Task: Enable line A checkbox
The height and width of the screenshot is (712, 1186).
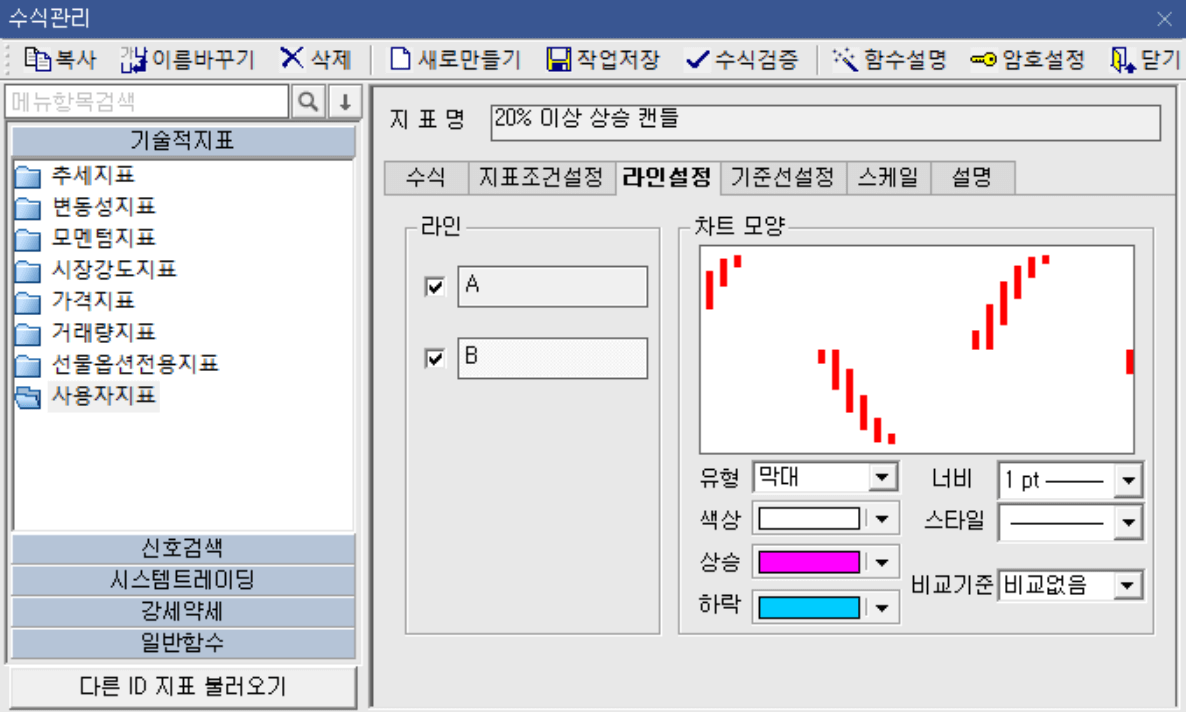Action: click(434, 286)
